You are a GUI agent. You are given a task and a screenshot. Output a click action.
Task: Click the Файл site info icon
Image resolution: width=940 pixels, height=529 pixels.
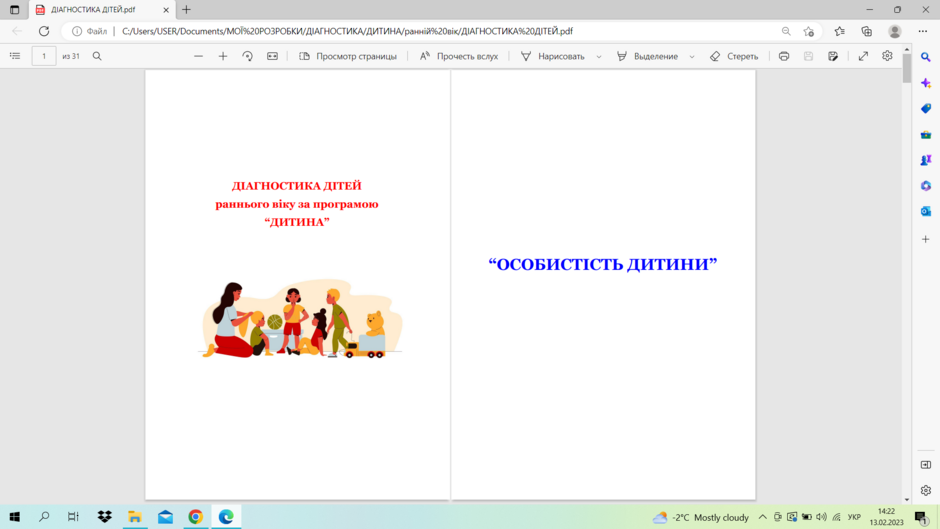coord(89,31)
